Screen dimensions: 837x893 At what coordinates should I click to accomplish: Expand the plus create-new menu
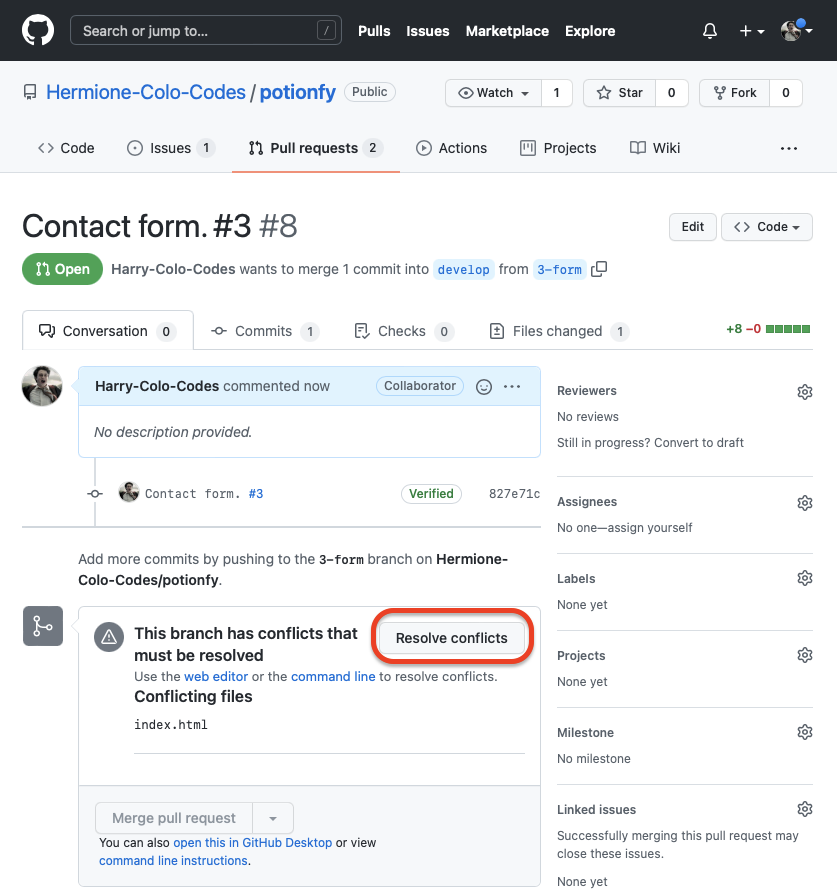pyautogui.click(x=751, y=31)
